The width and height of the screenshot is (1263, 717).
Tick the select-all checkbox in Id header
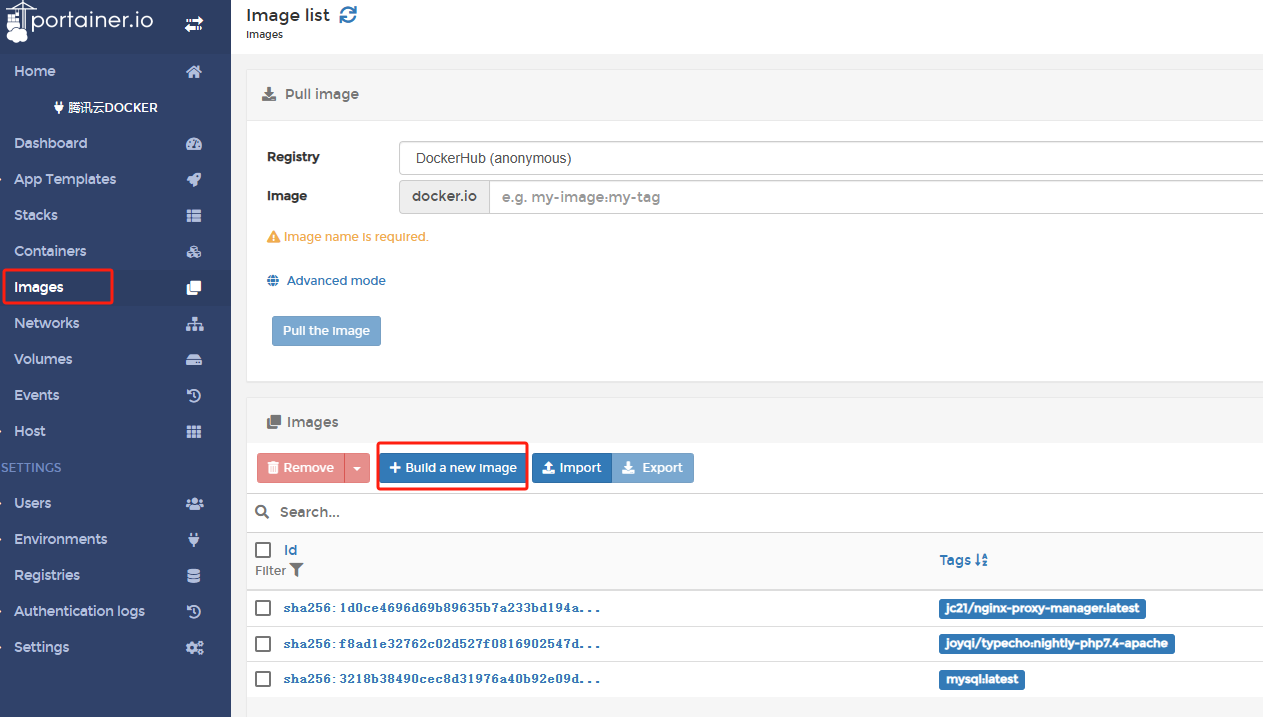263,550
